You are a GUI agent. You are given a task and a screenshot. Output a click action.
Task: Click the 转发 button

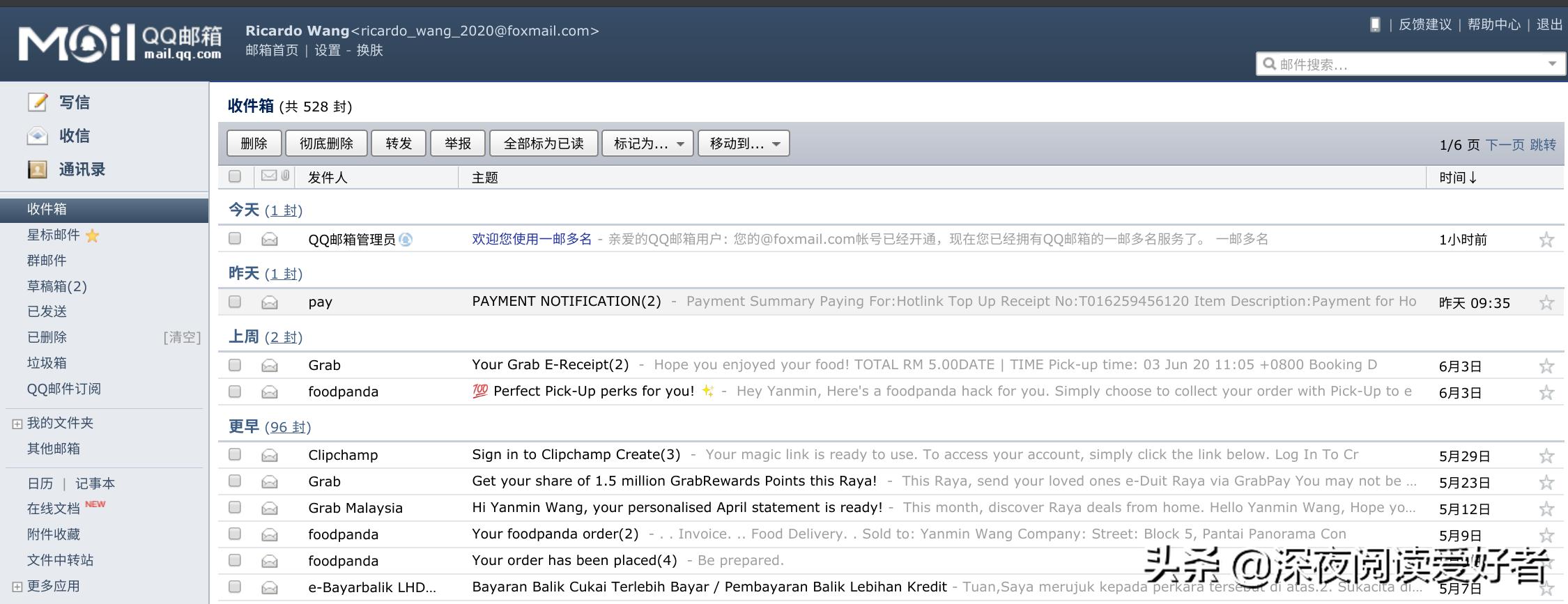(x=399, y=144)
